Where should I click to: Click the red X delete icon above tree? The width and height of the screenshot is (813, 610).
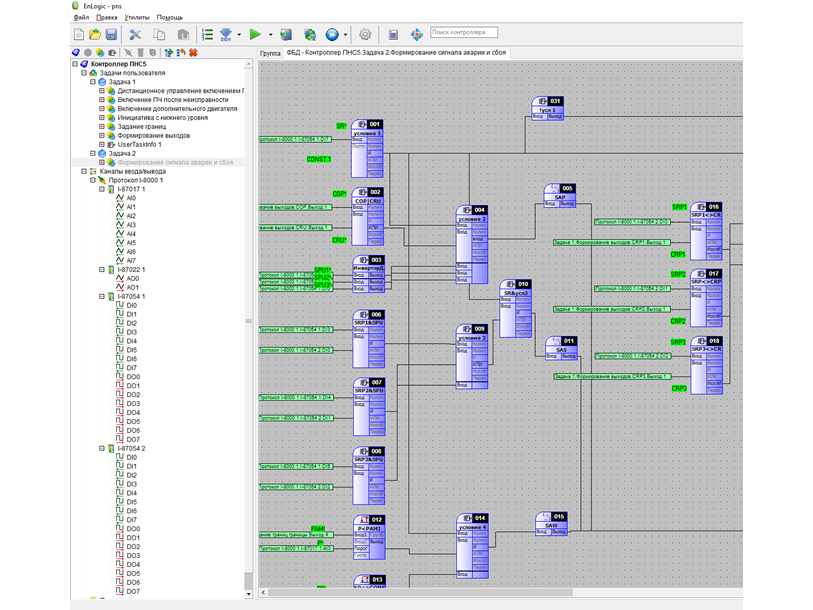[x=193, y=52]
